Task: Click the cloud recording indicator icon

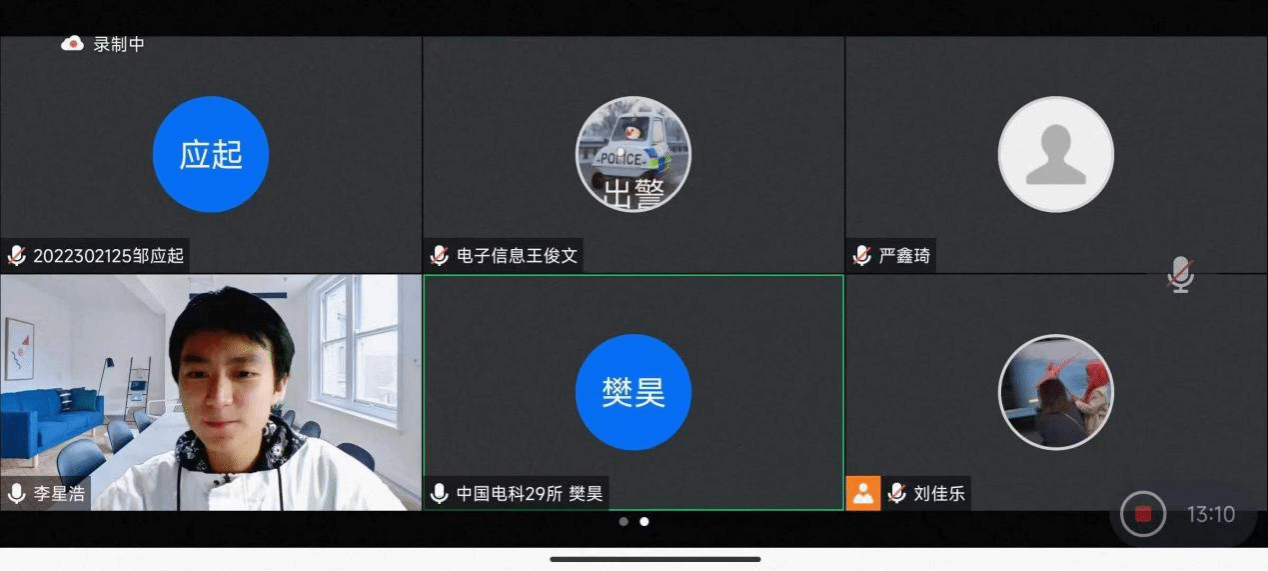Action: pyautogui.click(x=72, y=44)
